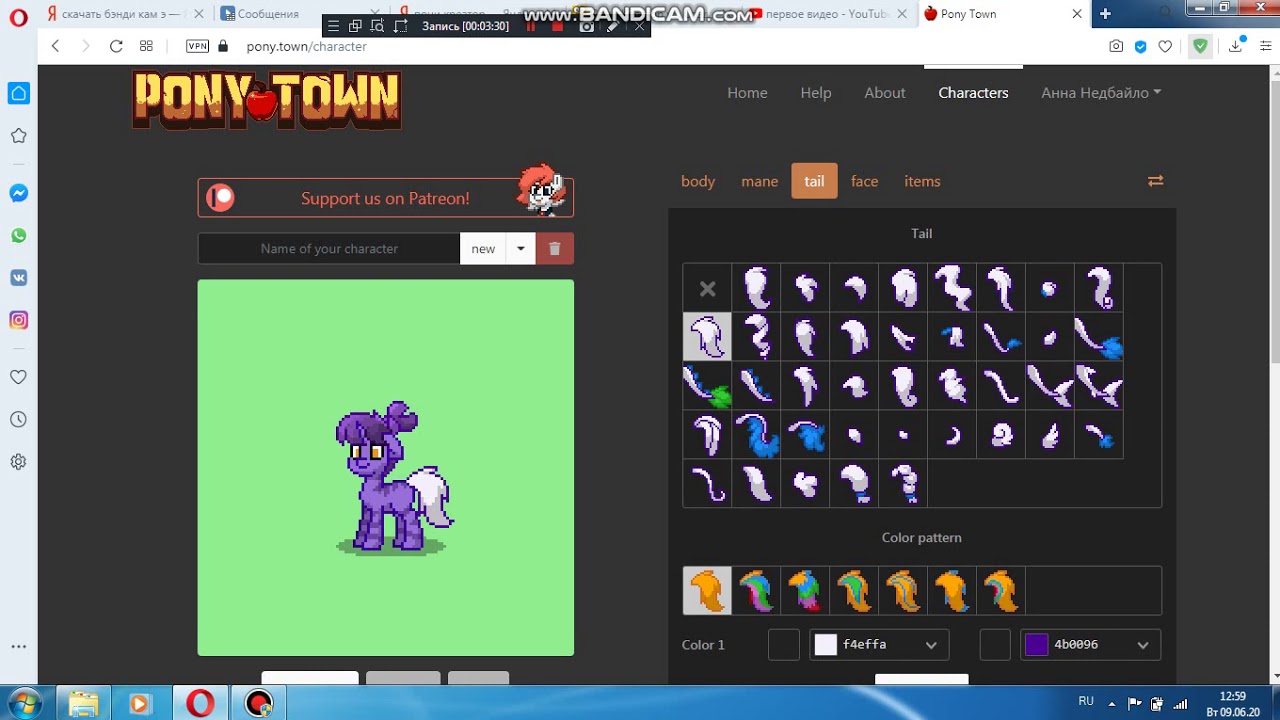The image size is (1280, 720).
Task: Open the Characters navigation link
Action: point(973,92)
